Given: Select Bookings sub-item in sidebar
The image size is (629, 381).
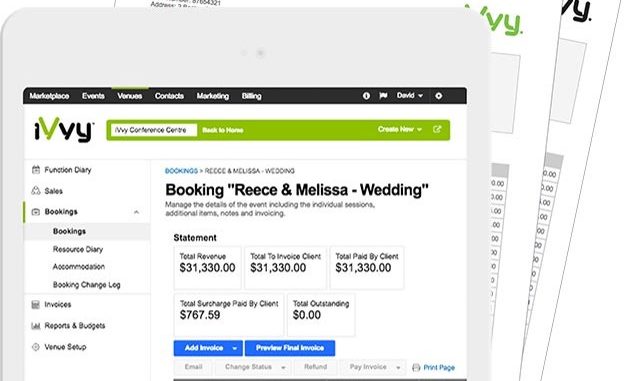Looking at the screenshot, I should (x=69, y=231).
